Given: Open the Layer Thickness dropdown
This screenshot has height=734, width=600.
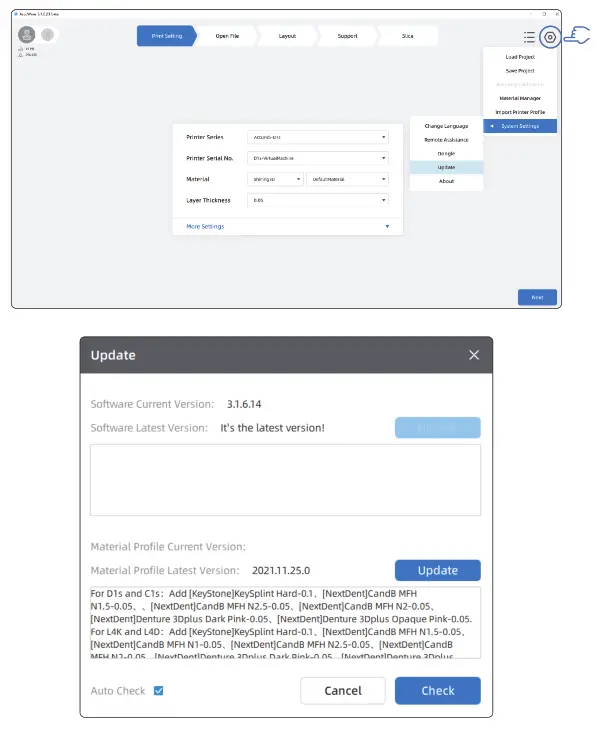Looking at the screenshot, I should 318,200.
